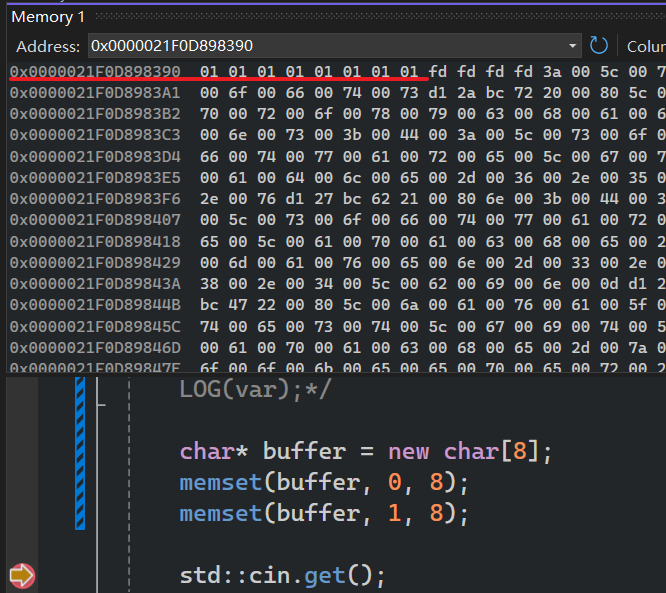Click the breakpoint arrow in the margin
The image size is (666, 593).
click(x=21, y=575)
